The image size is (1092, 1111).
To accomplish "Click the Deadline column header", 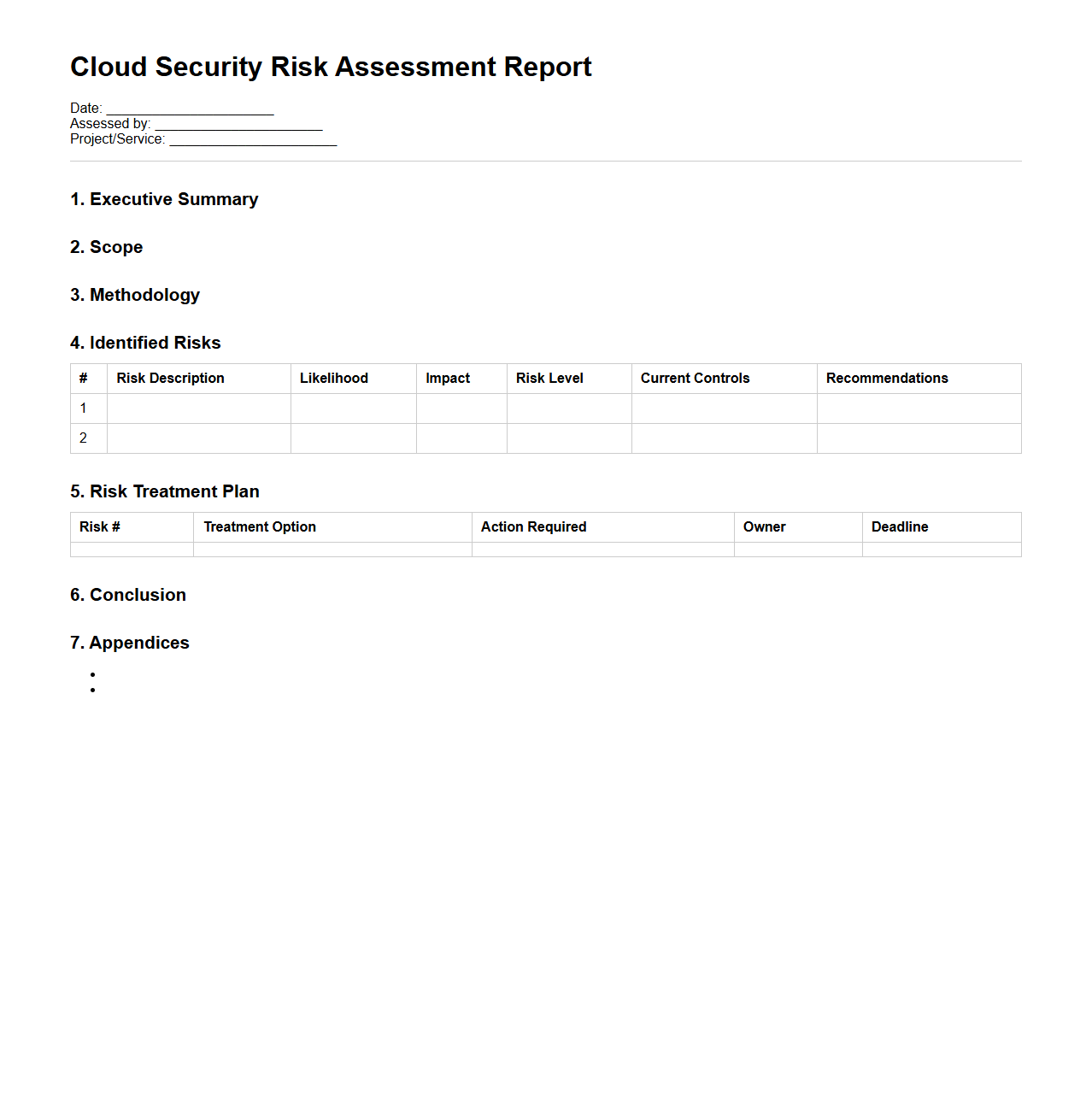I will click(899, 526).
